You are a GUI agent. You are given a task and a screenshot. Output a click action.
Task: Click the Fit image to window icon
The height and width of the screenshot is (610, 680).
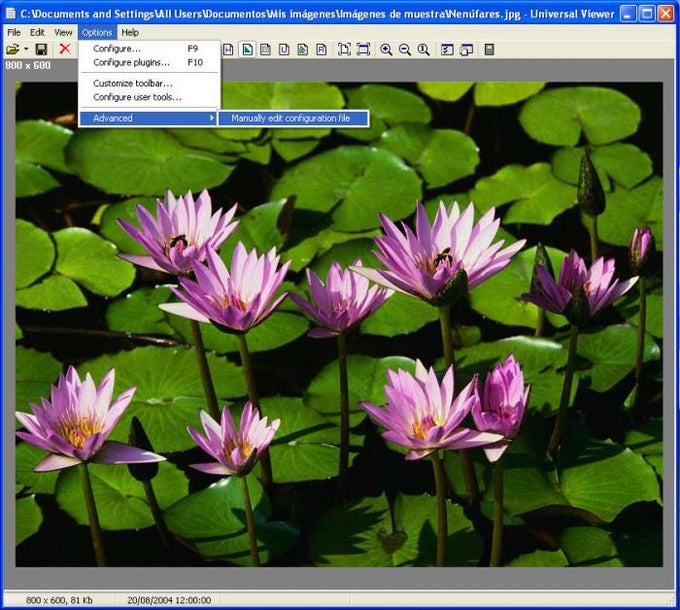coord(344,49)
